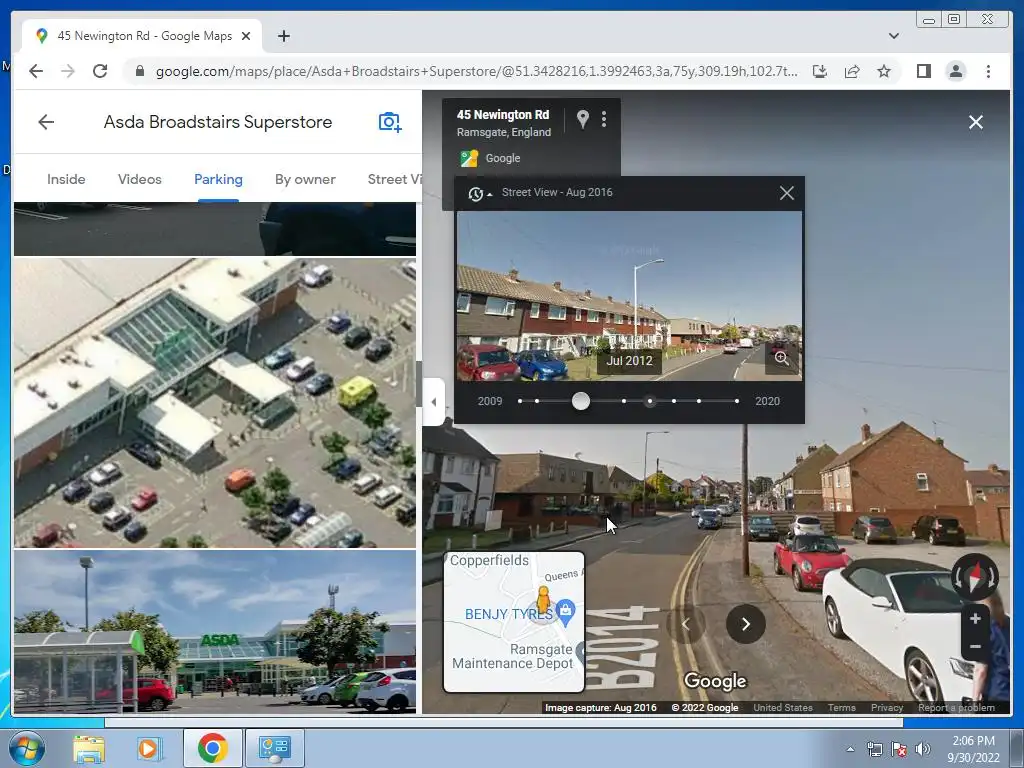Viewport: 1024px width, 768px height.
Task: Toggle the time travel clock dropdown
Action: [479, 193]
